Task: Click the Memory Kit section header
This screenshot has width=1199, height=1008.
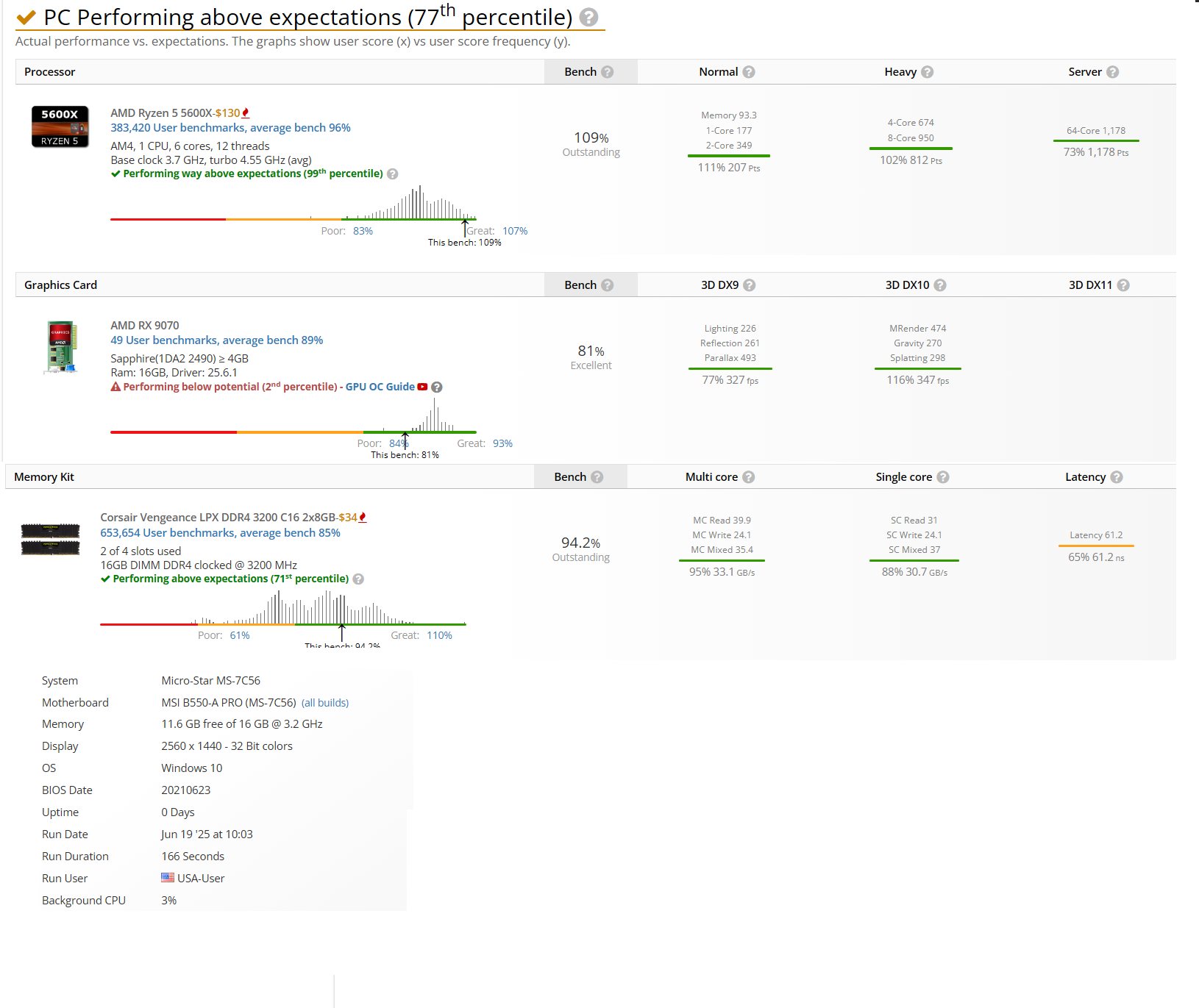Action: click(44, 477)
